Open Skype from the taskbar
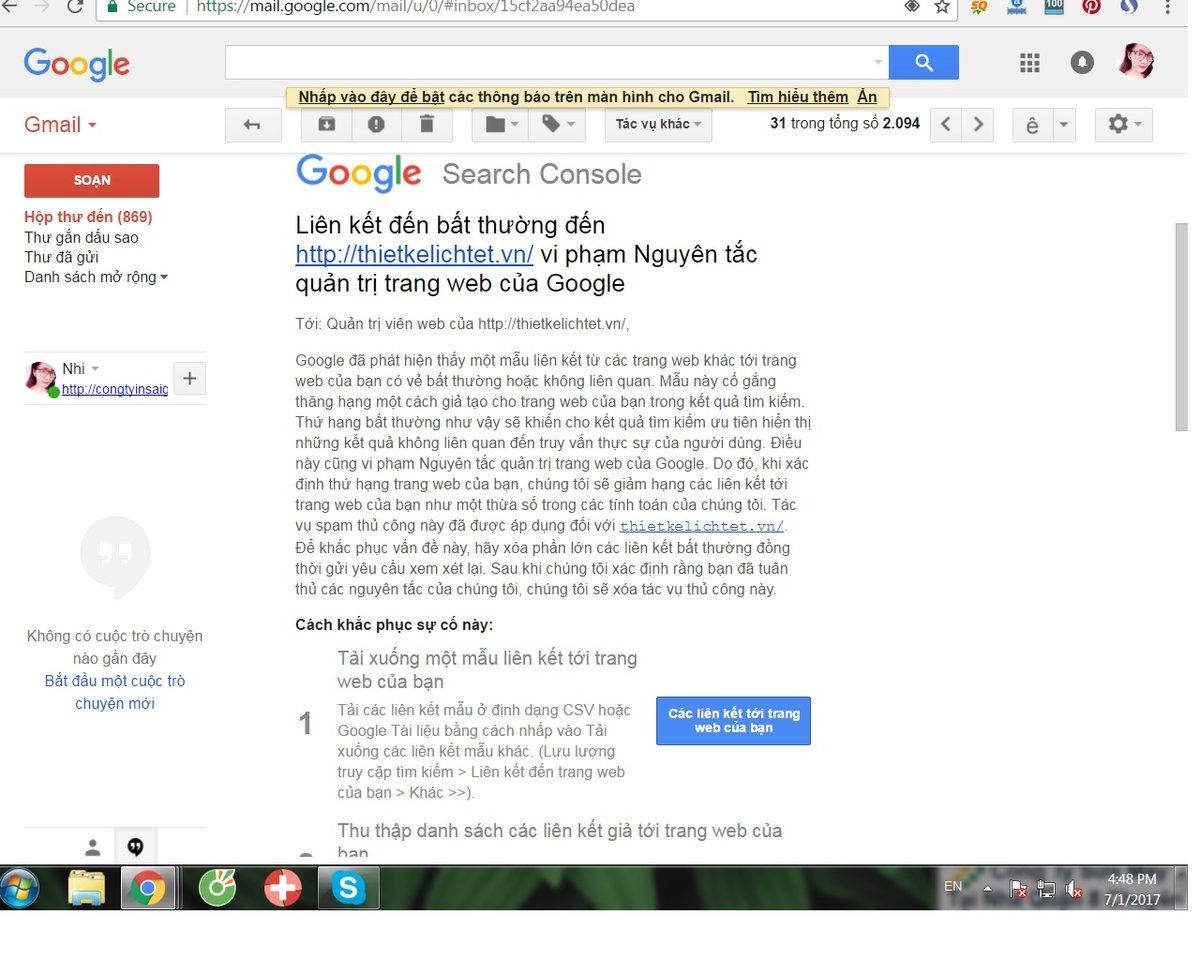The width and height of the screenshot is (1200, 960). pos(349,888)
